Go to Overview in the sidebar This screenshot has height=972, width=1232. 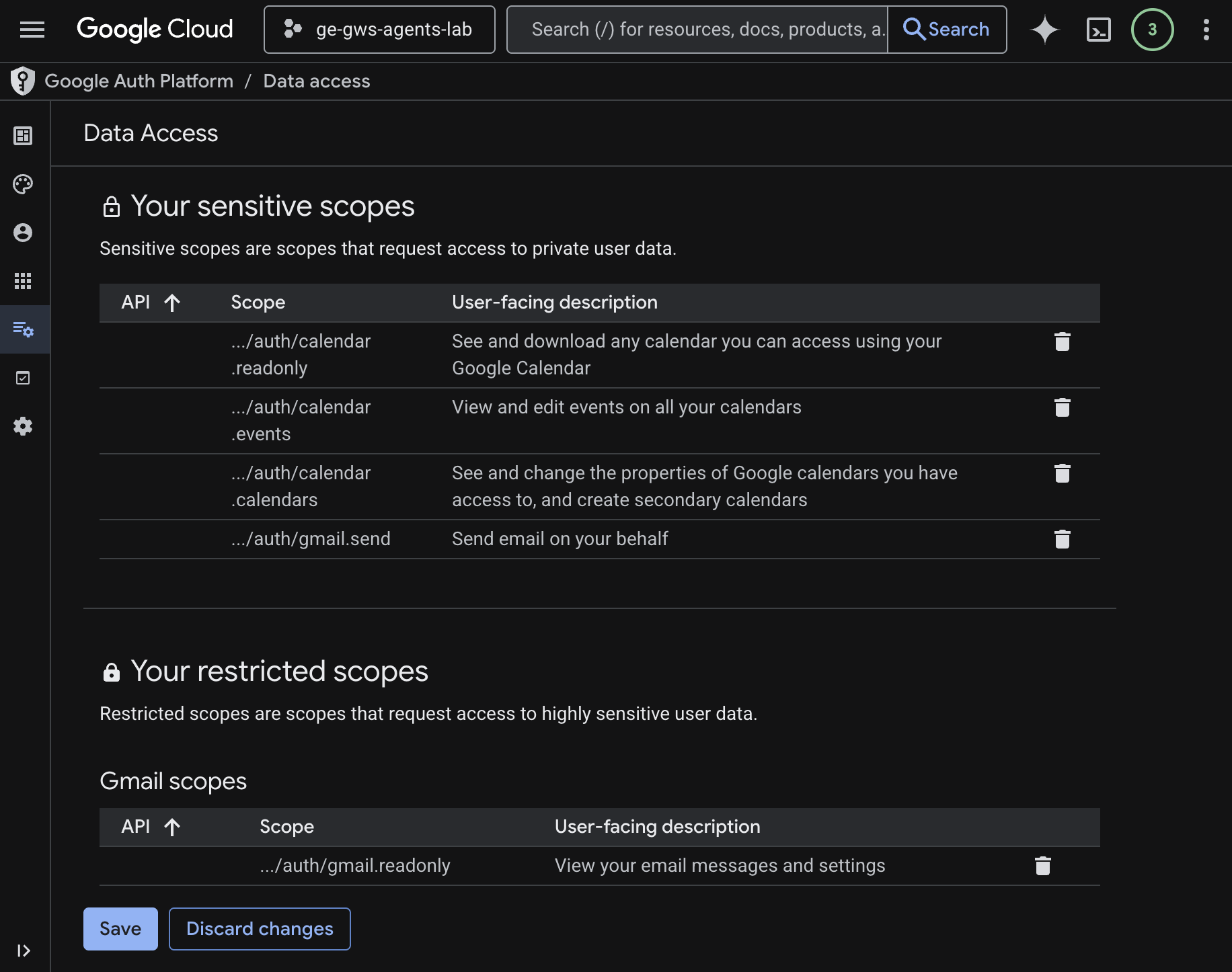[23, 136]
